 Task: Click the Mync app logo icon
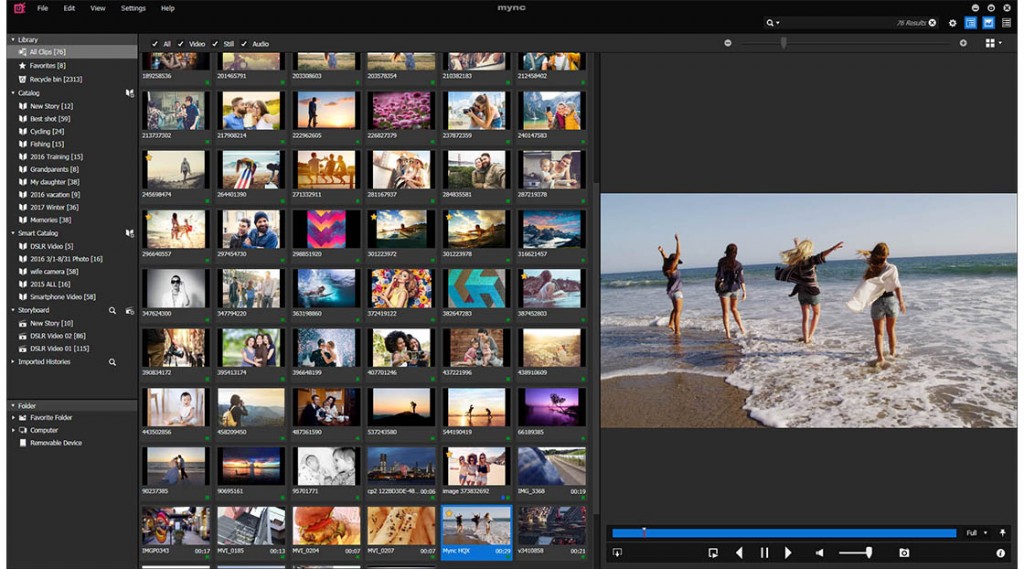tap(19, 8)
